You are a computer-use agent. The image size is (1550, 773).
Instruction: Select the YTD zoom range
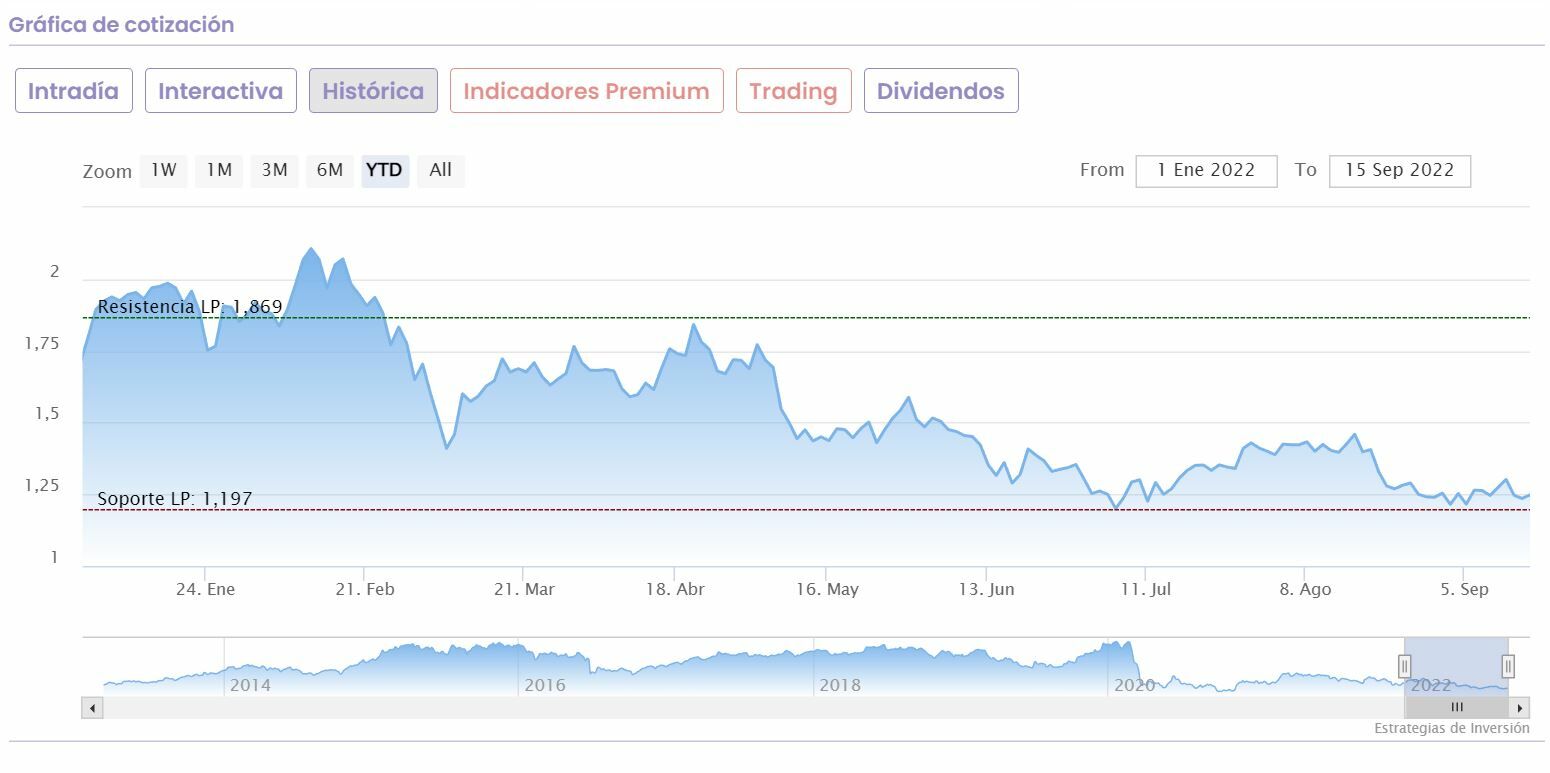[x=384, y=170]
